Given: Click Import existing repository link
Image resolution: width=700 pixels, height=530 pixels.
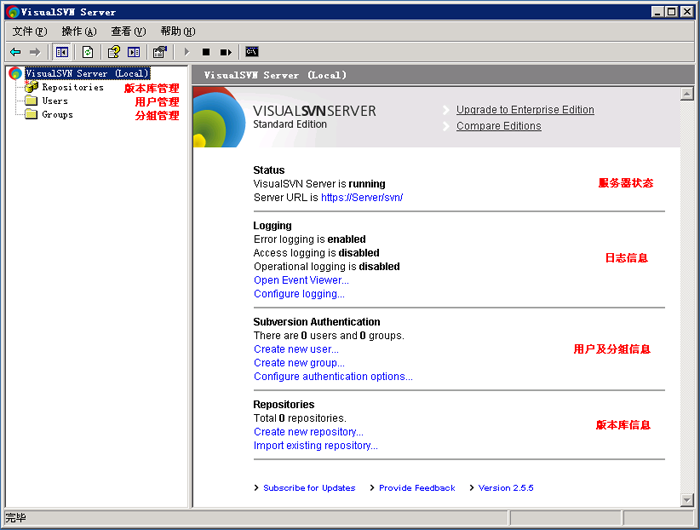Looking at the screenshot, I should point(316,446).
